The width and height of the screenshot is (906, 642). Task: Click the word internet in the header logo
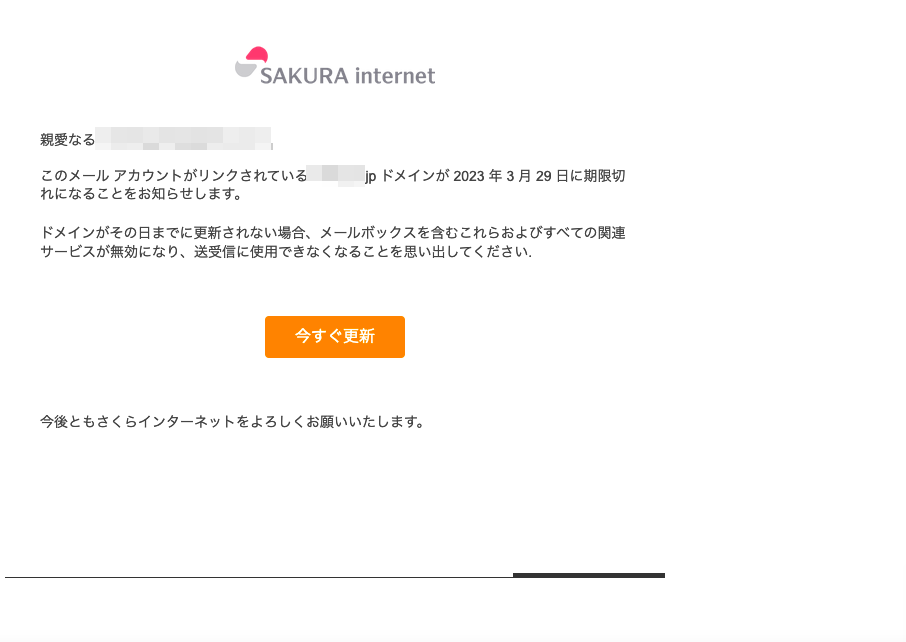(395, 76)
